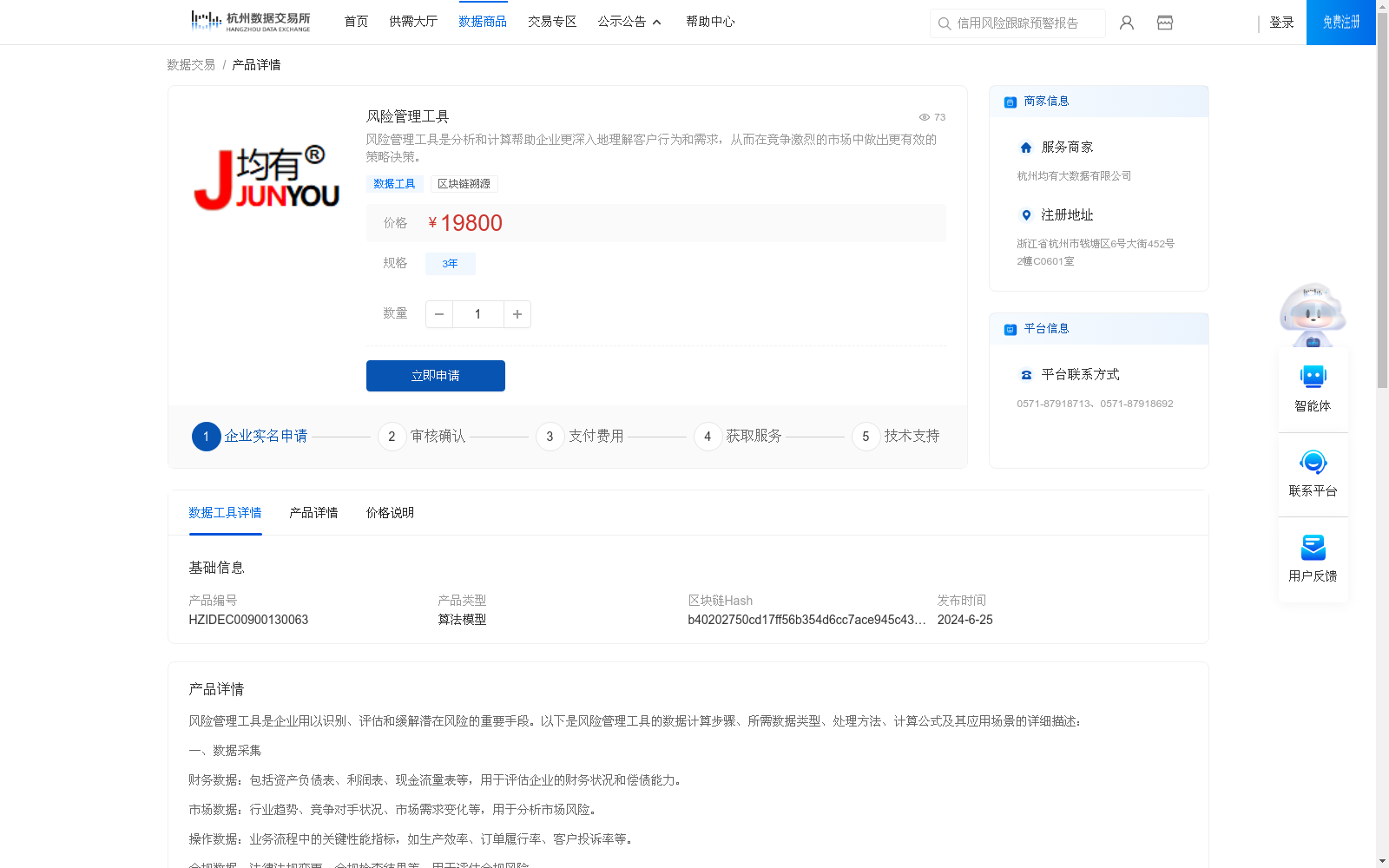Image resolution: width=1389 pixels, height=868 pixels.
Task: Click the 平台信息 panel icon
Action: pos(1010,329)
